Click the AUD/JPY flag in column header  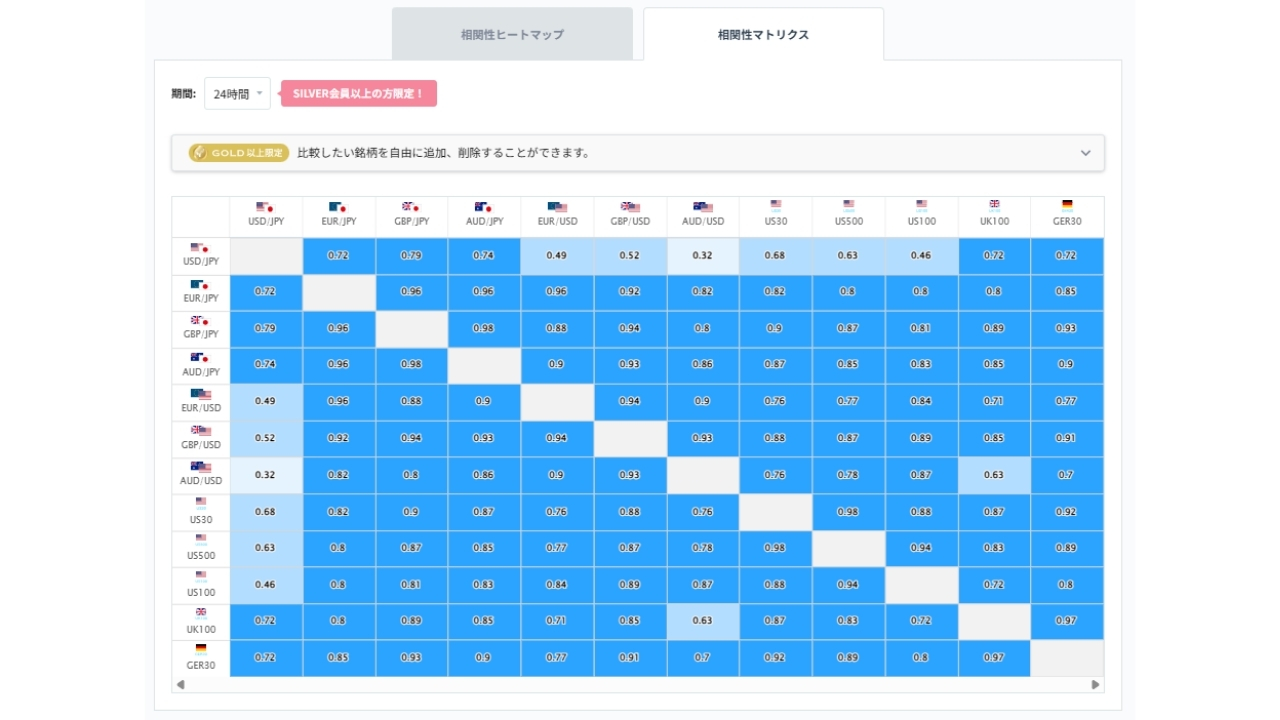[x=484, y=207]
